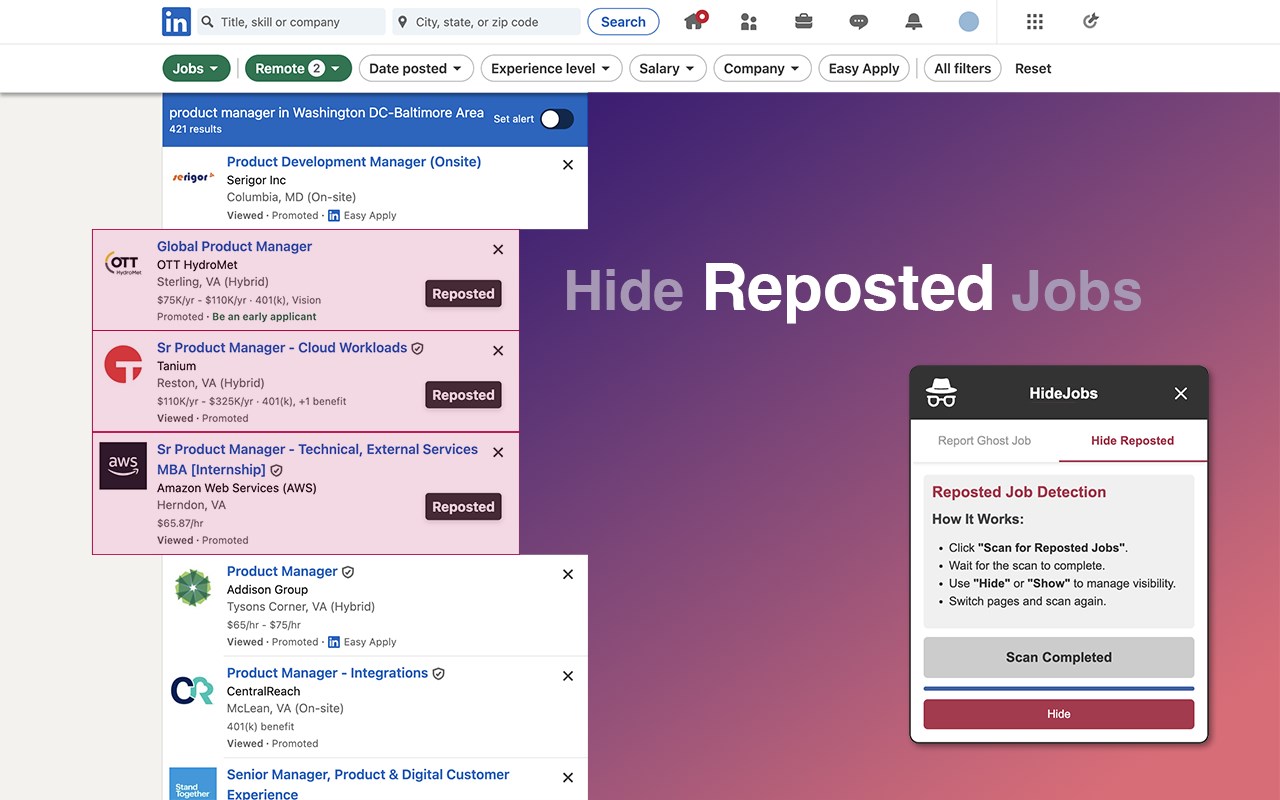
Task: Dismiss Global Product Manager job
Action: point(498,250)
